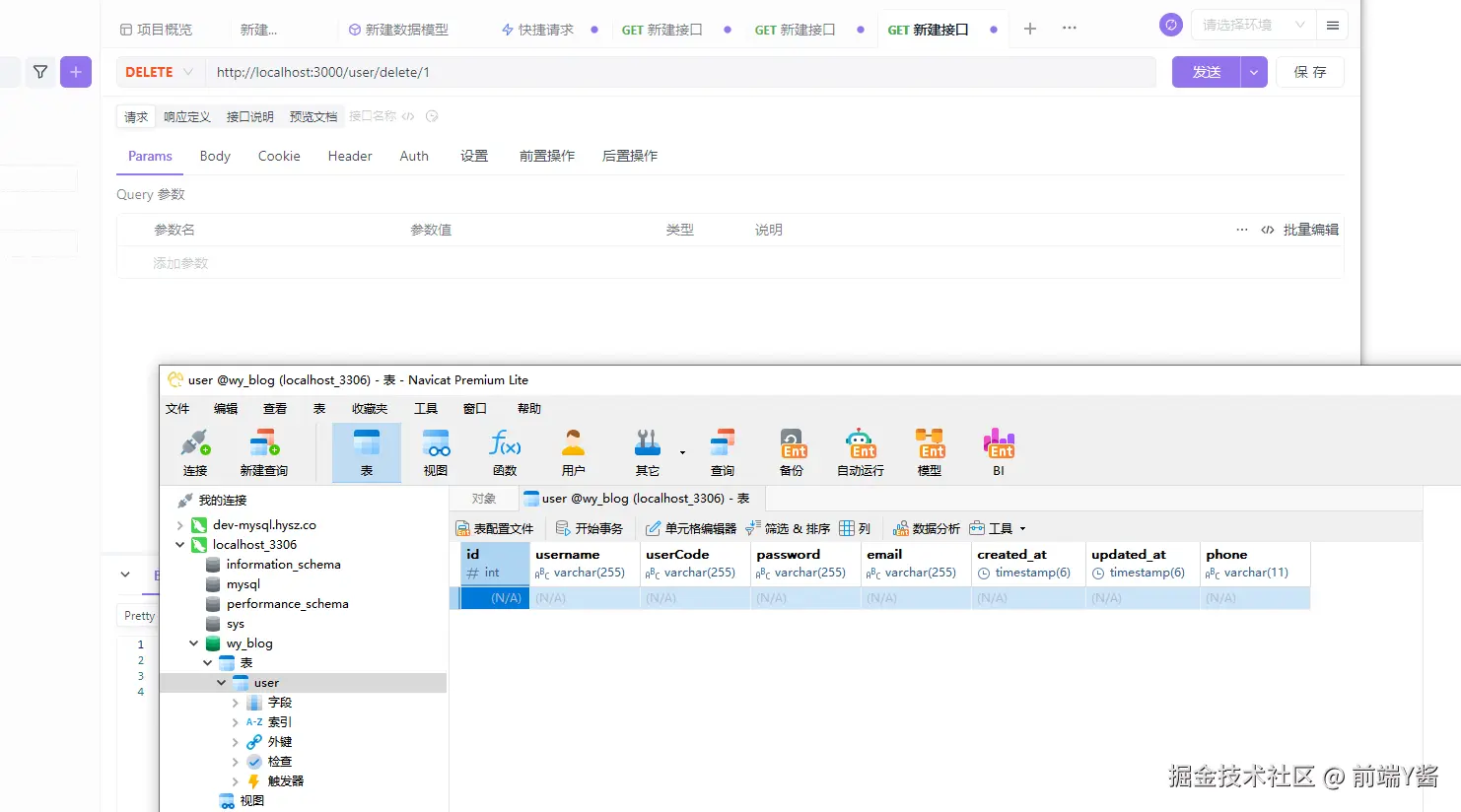Open the 查询 toolbar icon in Navicat
The image size is (1461, 812).
point(723,452)
